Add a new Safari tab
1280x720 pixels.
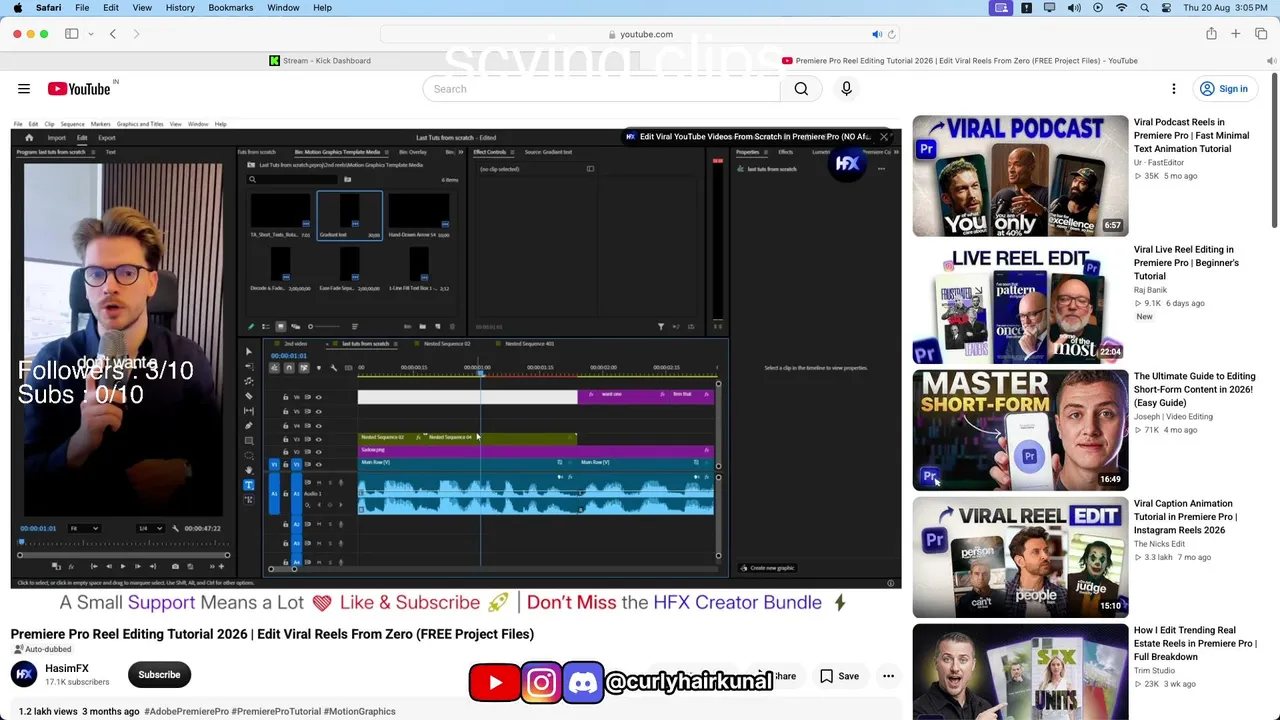tap(1236, 34)
